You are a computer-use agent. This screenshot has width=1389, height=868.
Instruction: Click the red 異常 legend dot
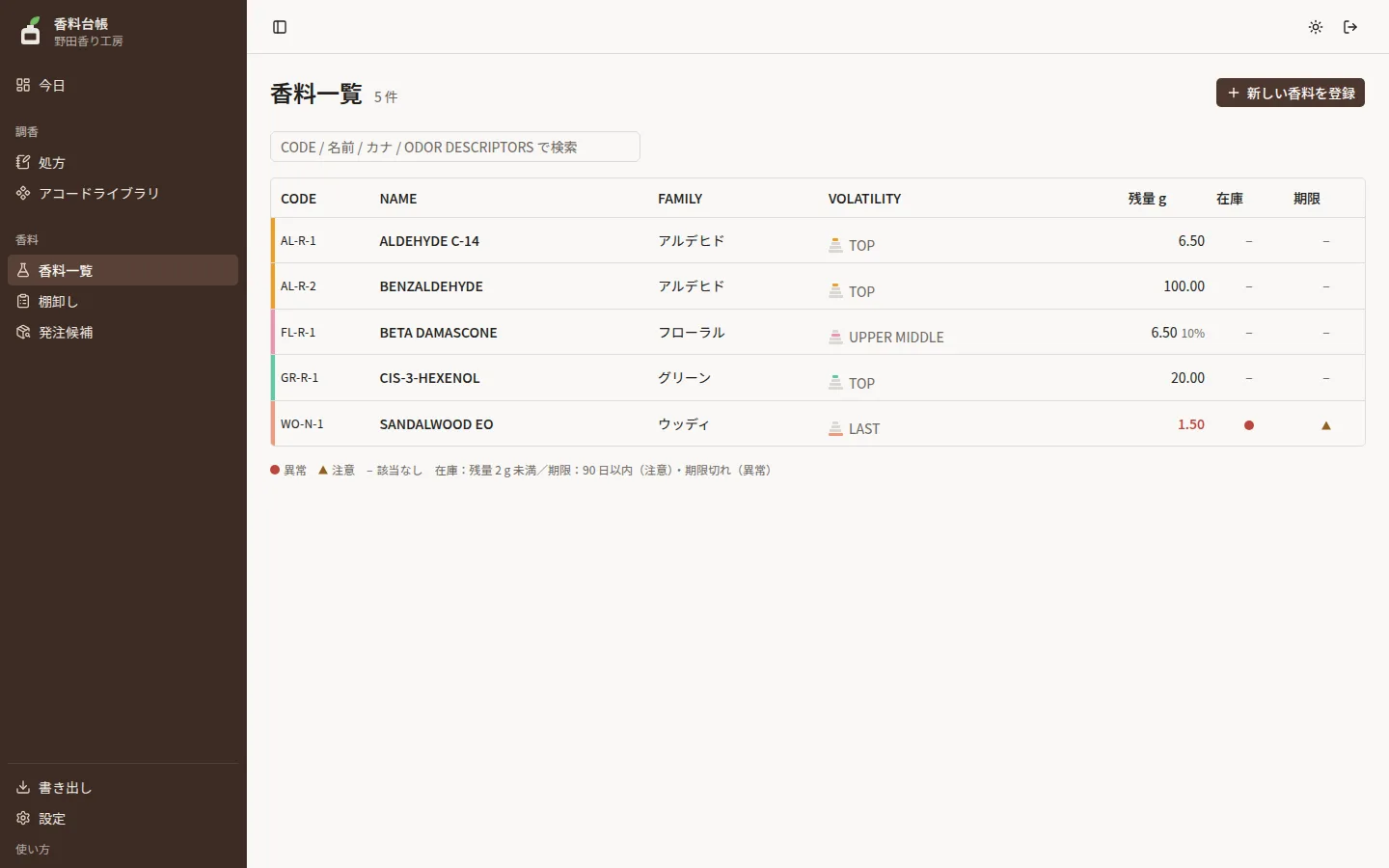coord(275,470)
